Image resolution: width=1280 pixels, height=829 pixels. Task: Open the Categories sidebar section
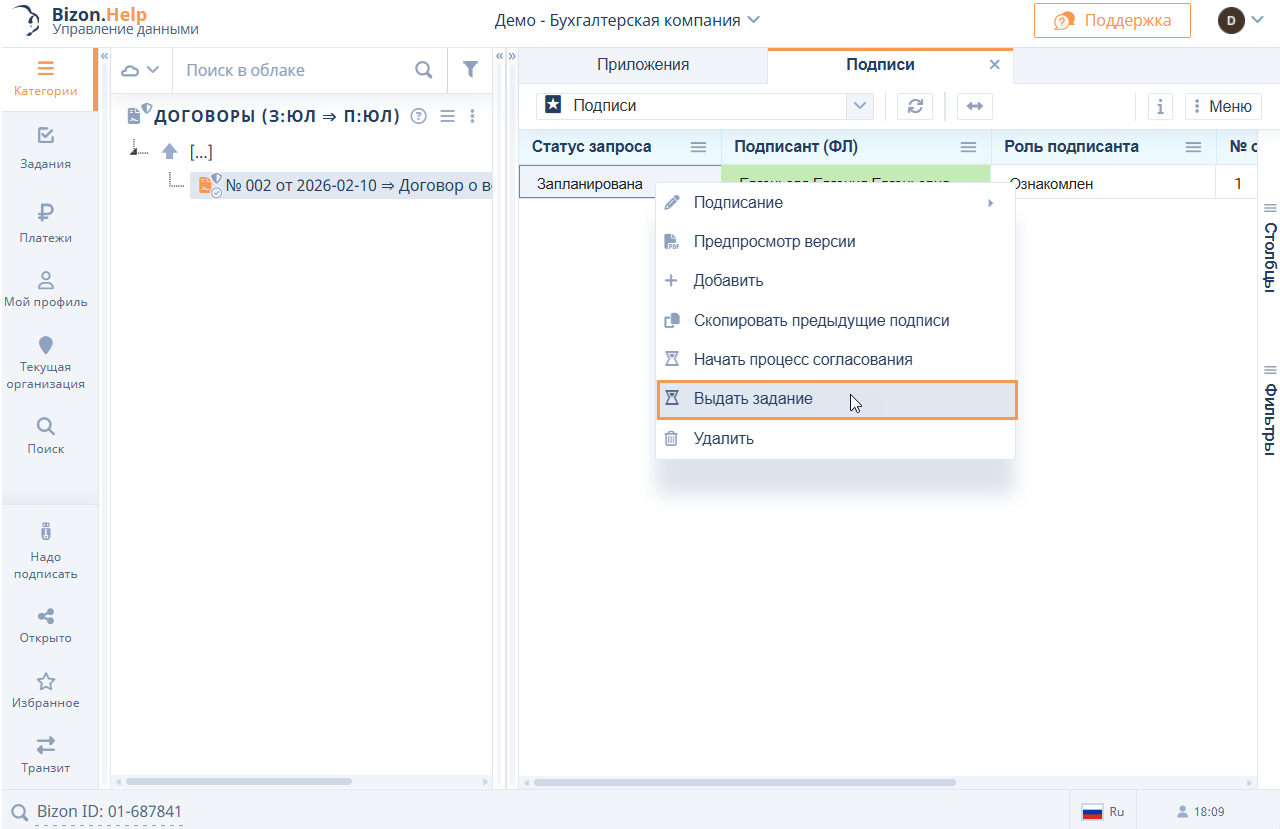(x=45, y=78)
